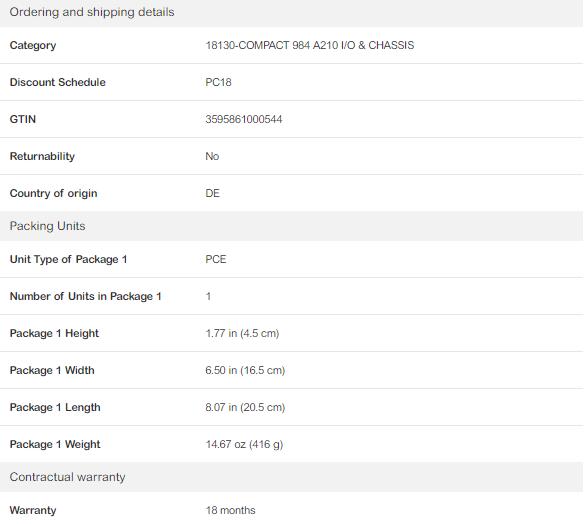Viewport: 584px width, 524px height.
Task: Click the Warranty value 18 months
Action: (x=230, y=510)
